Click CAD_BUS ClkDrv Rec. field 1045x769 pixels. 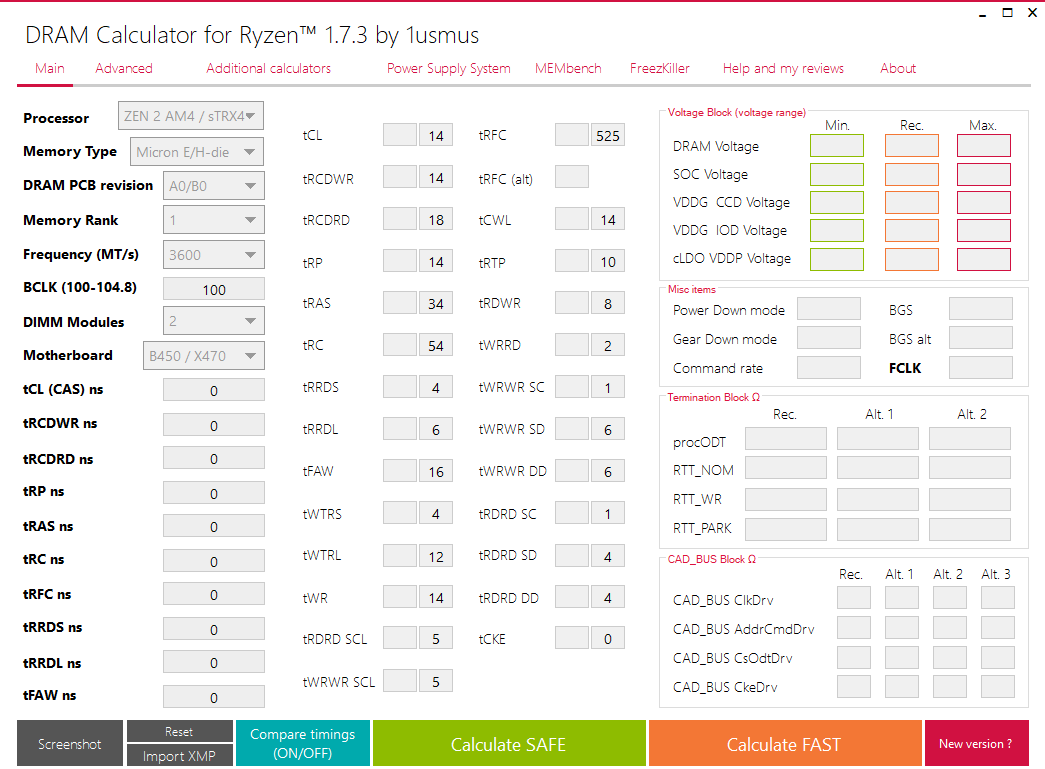pyautogui.click(x=854, y=598)
